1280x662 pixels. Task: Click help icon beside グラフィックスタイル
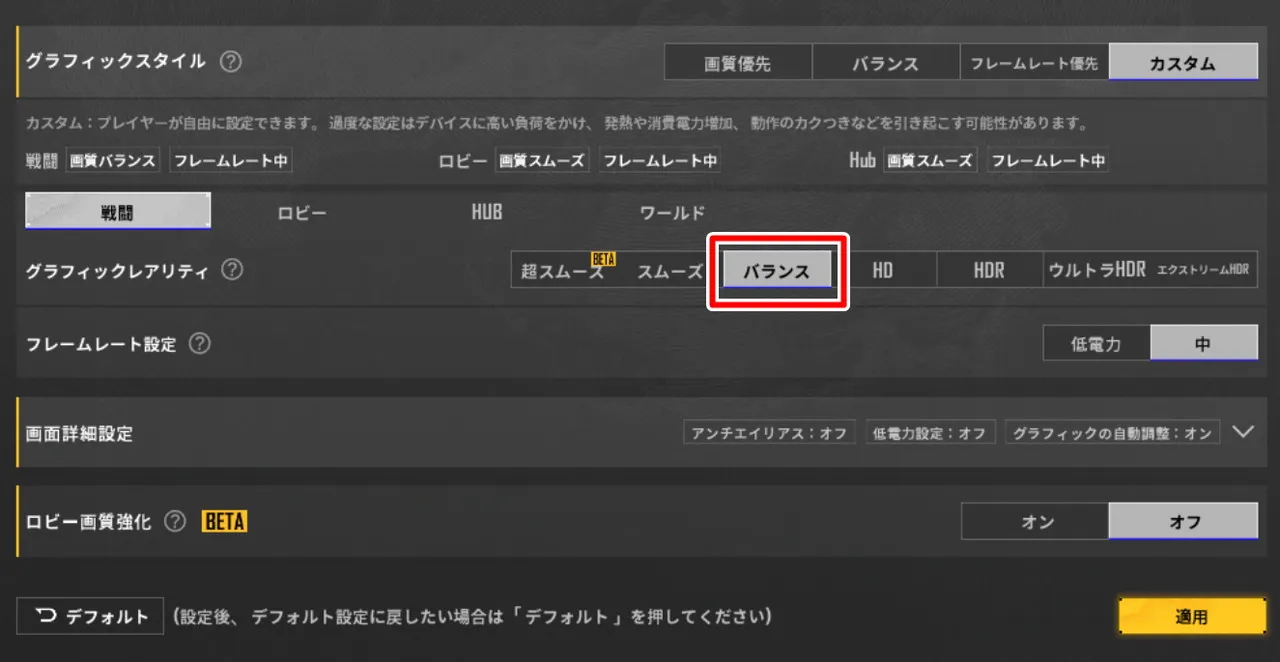click(231, 61)
